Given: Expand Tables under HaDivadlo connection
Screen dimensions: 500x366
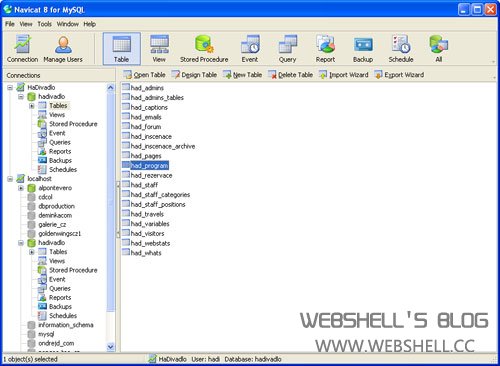Looking at the screenshot, I should 32,106.
